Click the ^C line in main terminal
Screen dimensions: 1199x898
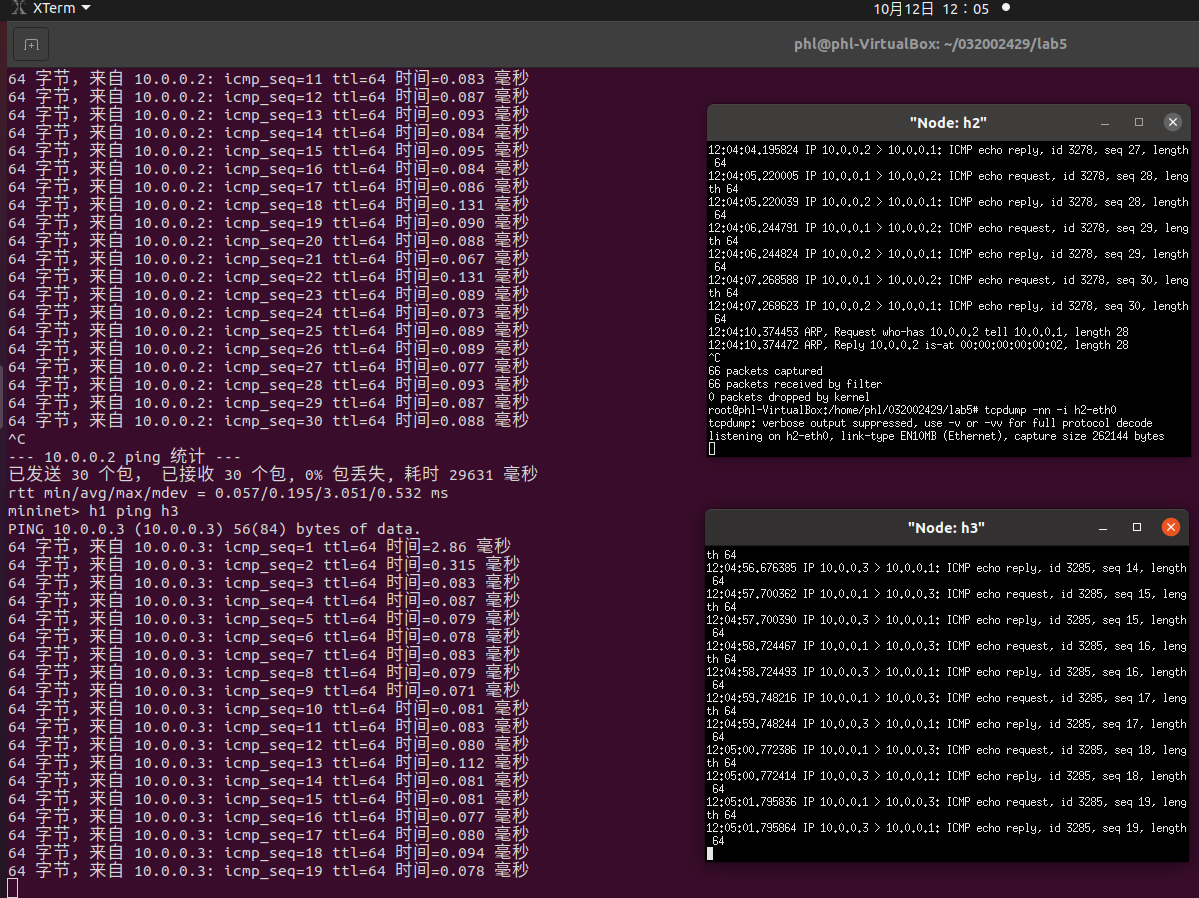pos(17,439)
